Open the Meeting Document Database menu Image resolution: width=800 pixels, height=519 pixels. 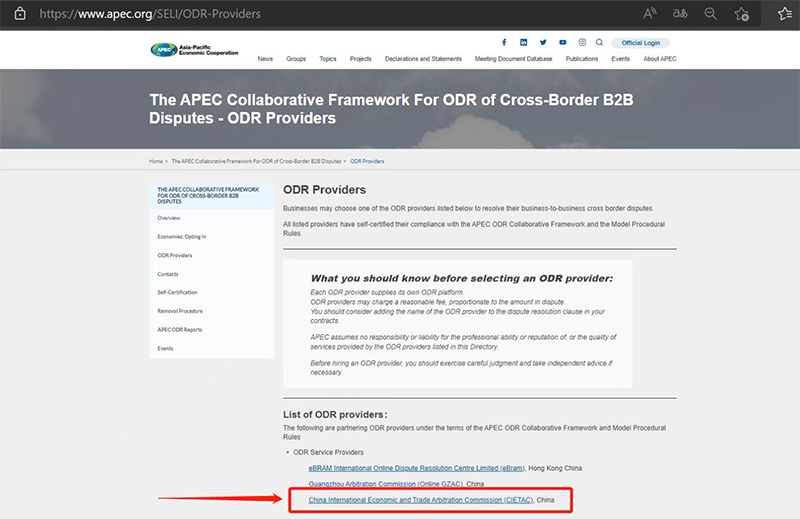pos(513,59)
